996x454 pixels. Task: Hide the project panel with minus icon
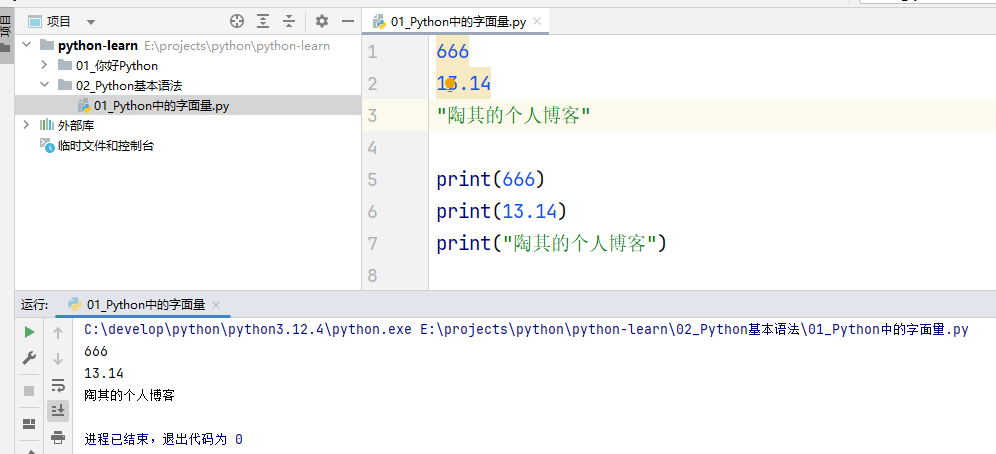pos(347,21)
